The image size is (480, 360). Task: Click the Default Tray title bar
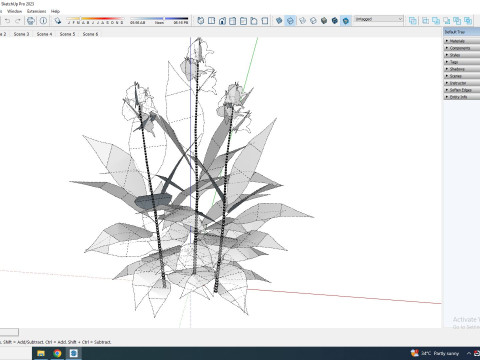[x=462, y=32]
